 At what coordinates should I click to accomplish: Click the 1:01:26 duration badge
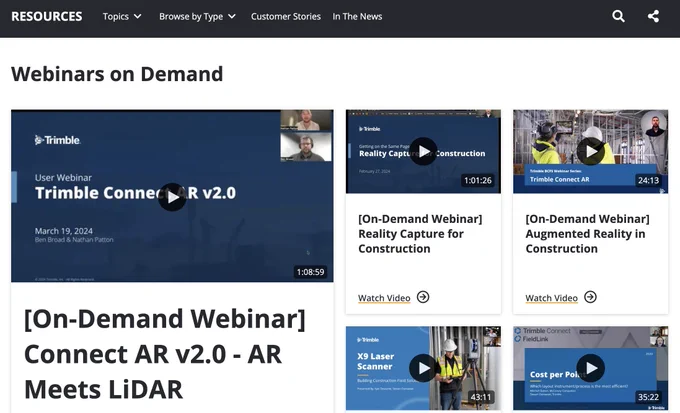[x=478, y=180]
